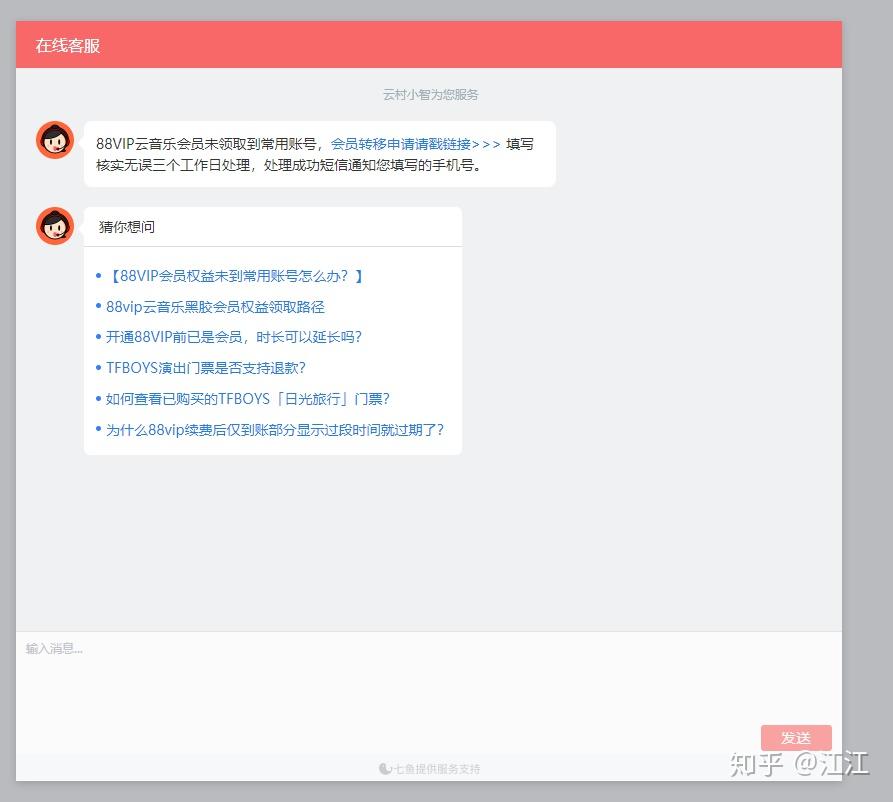Click the 云村小智为您服务 notice text
The image size is (893, 802).
[x=431, y=95]
